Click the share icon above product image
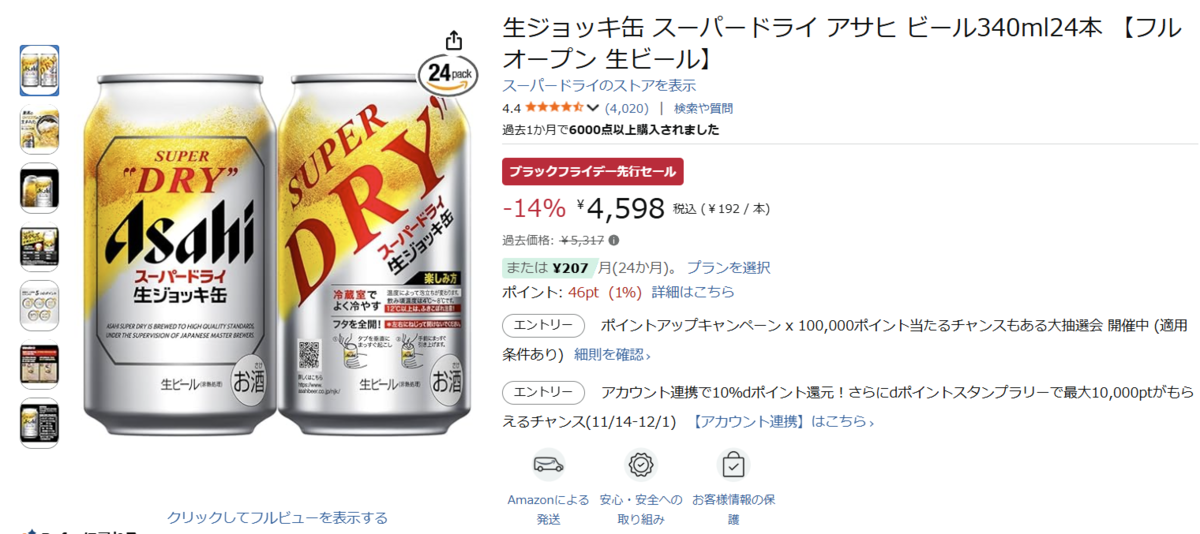The image size is (1200, 534). click(x=453, y=40)
